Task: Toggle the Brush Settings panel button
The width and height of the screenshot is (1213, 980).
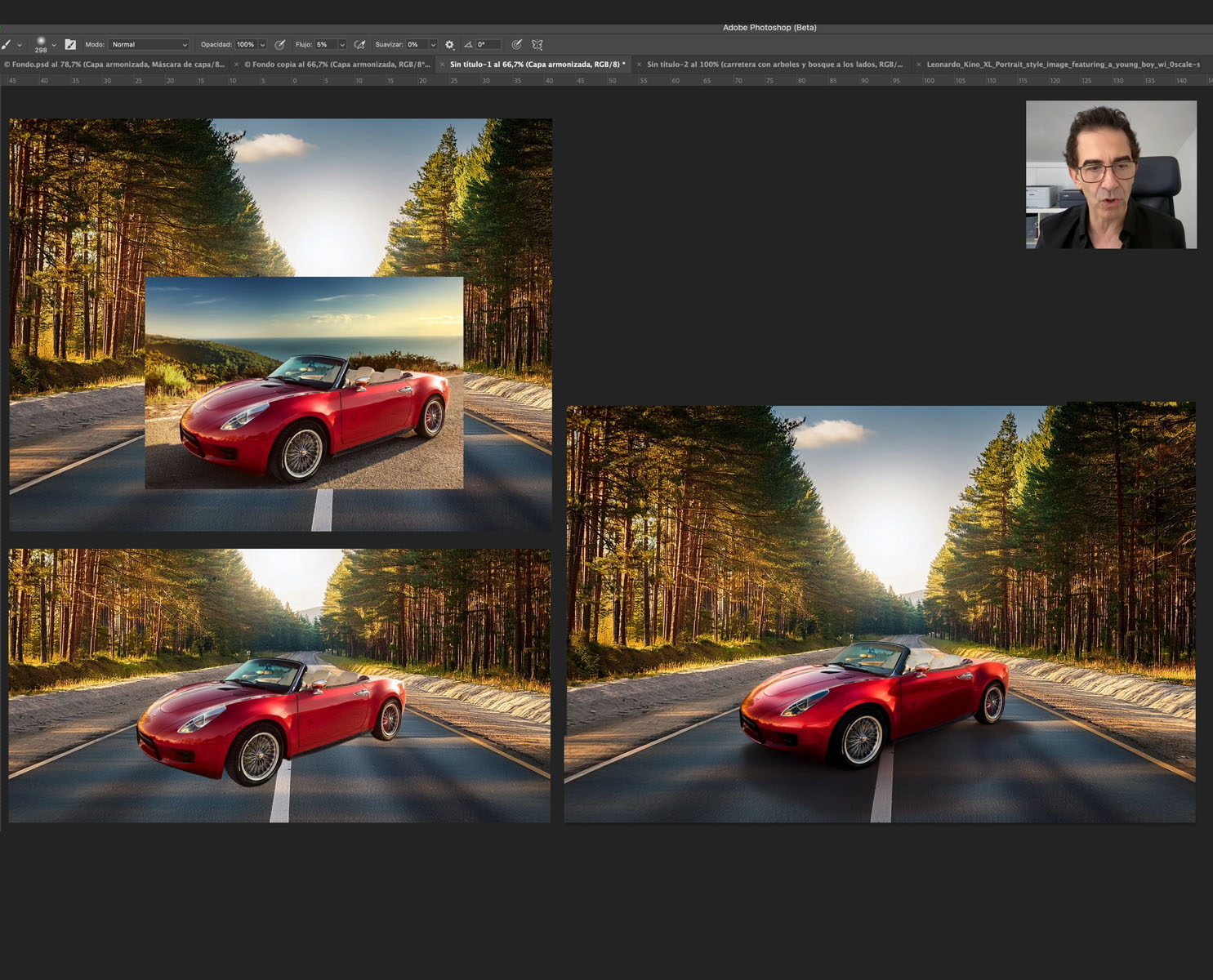Action: (70, 45)
